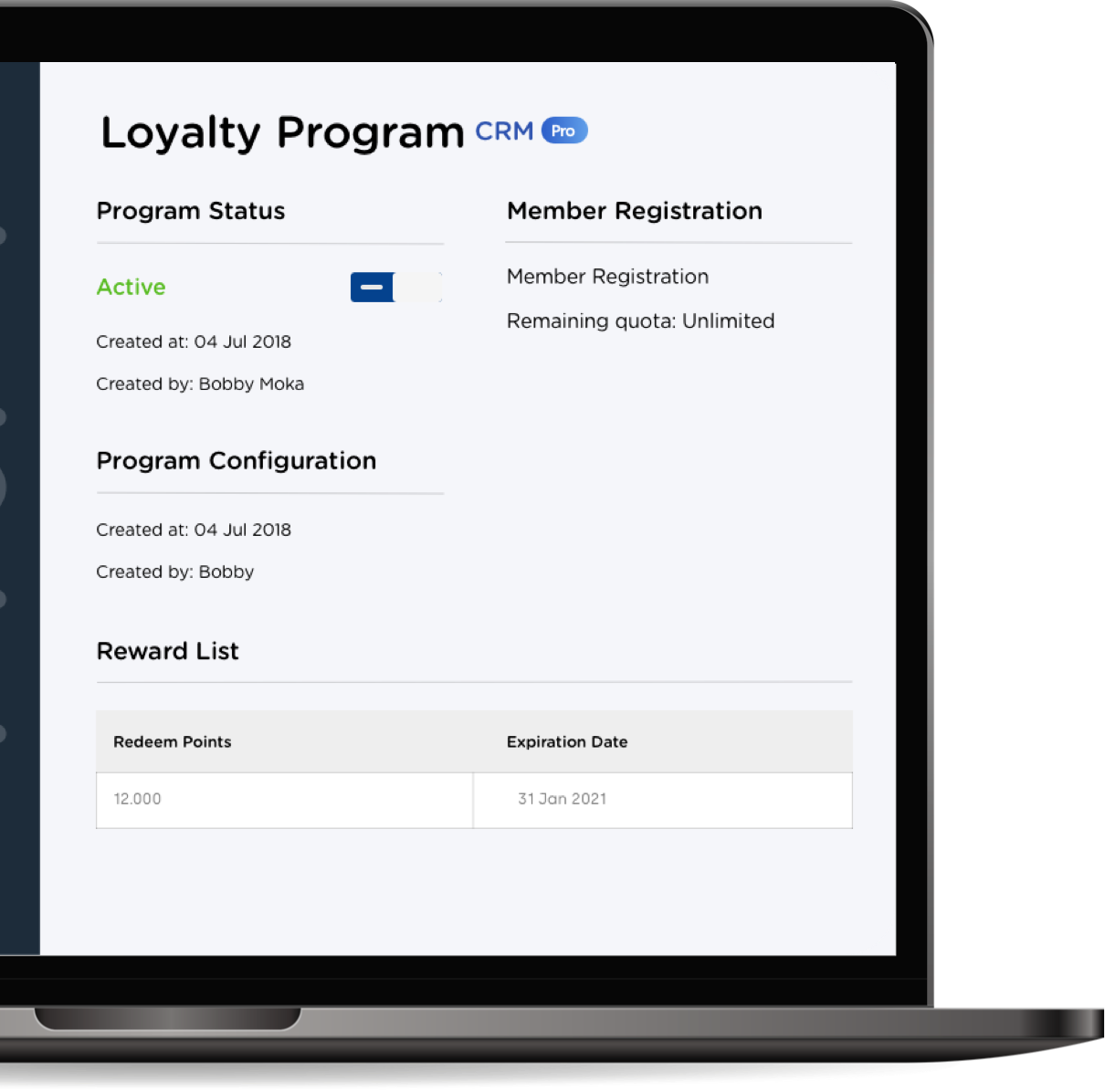Click Created at date under Program Configuration
This screenshot has width=1105, height=1092.
194,530
